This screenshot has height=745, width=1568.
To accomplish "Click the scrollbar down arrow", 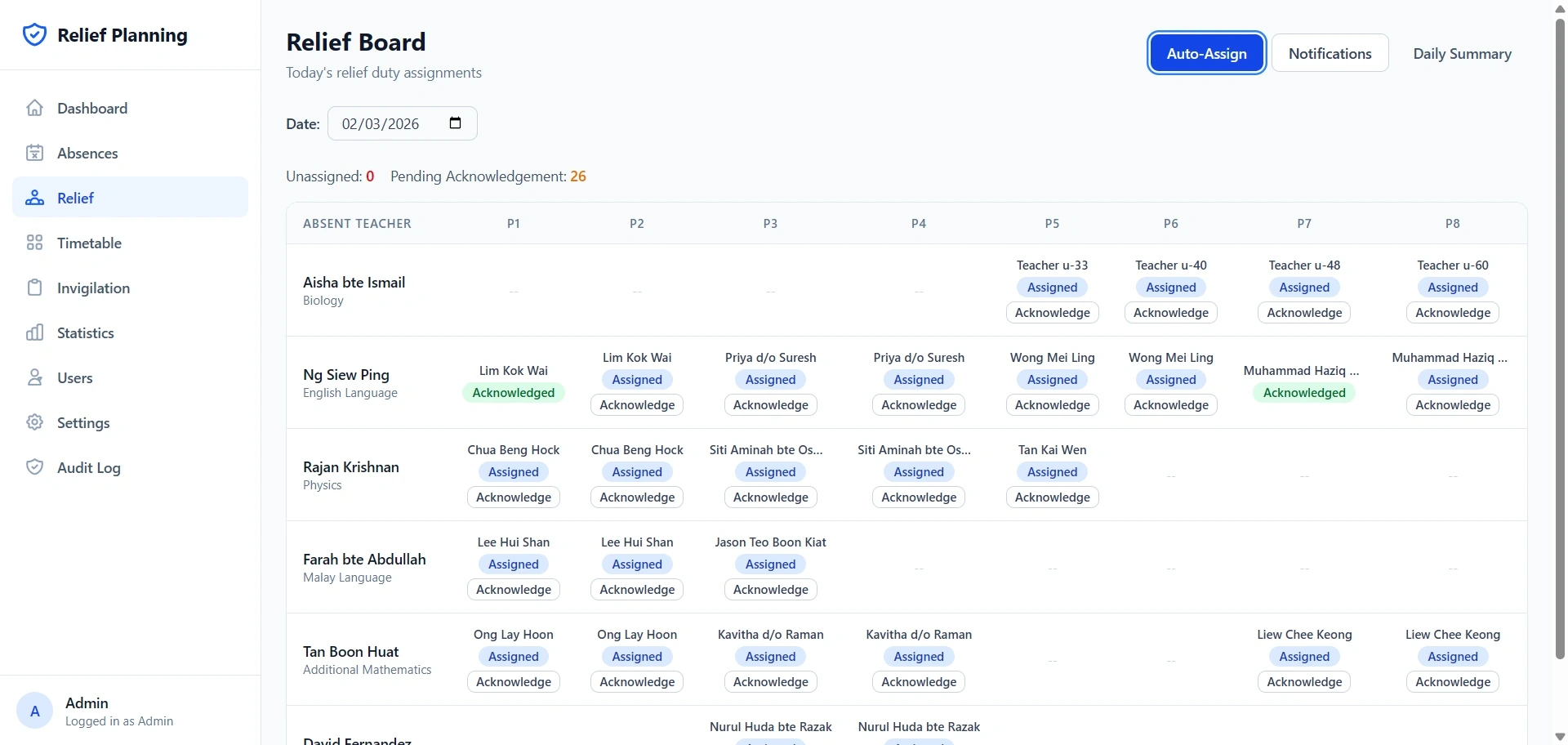I will (x=1560, y=737).
